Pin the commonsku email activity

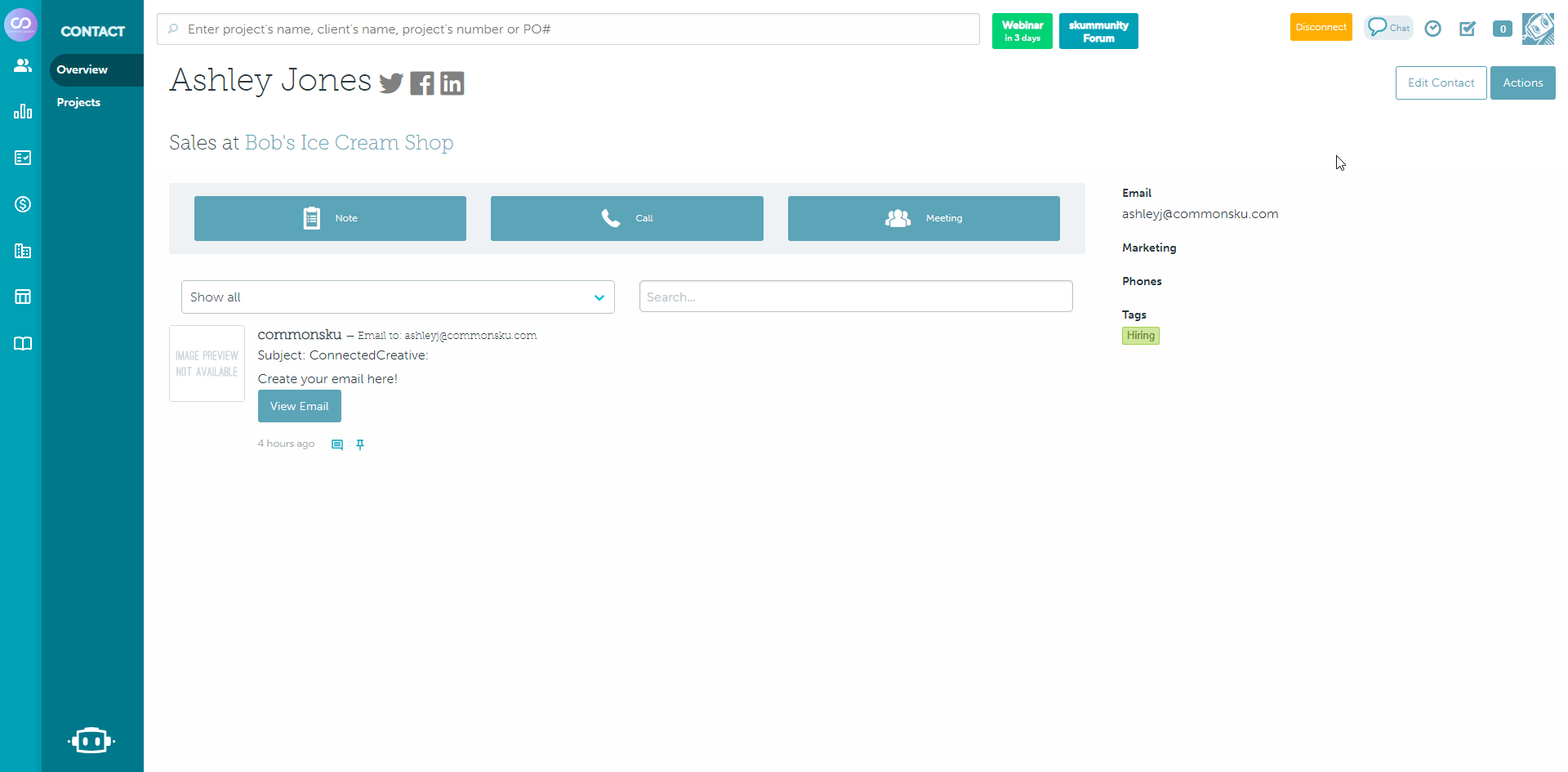point(360,444)
